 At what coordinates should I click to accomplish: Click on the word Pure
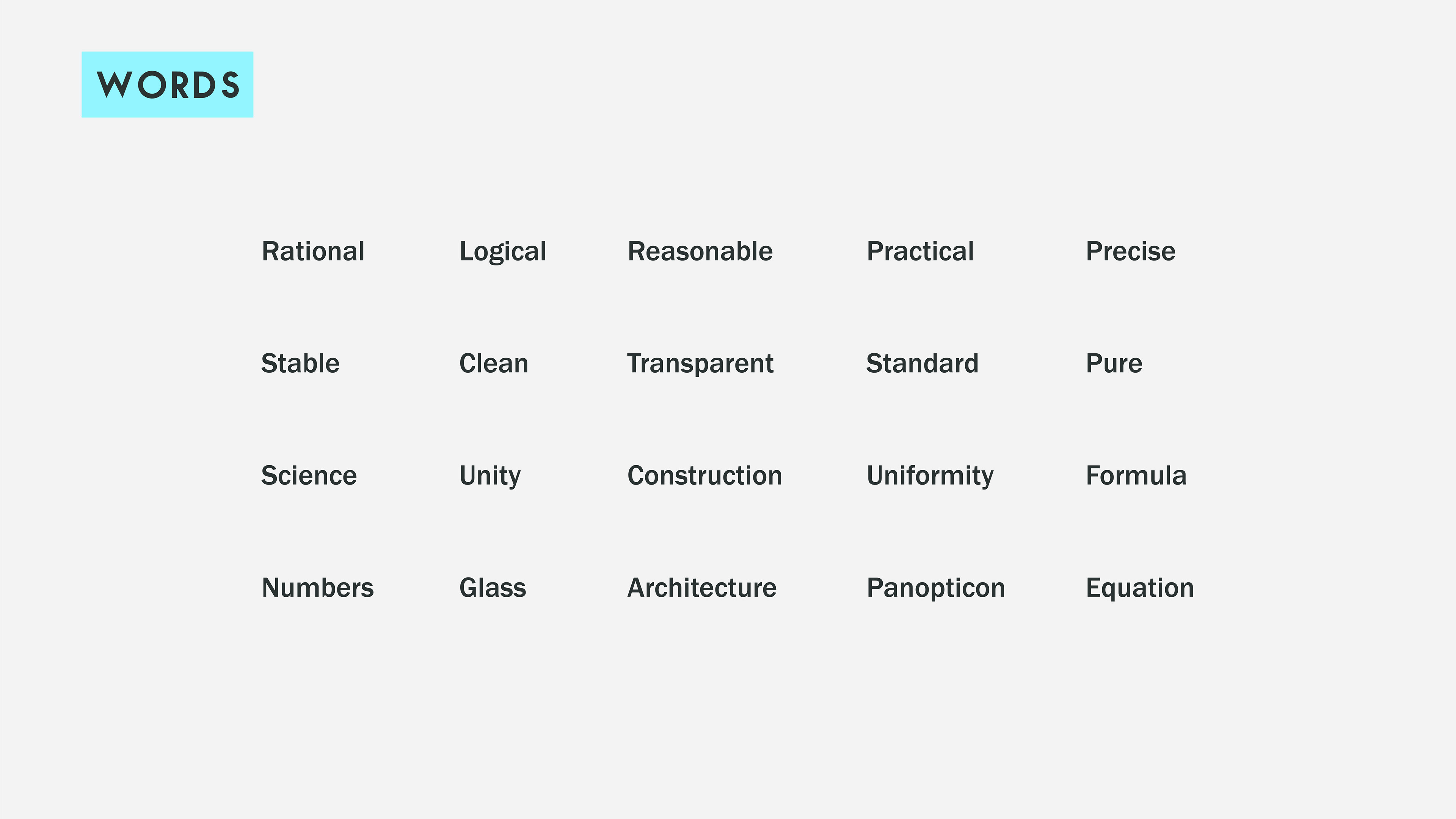[1114, 364]
